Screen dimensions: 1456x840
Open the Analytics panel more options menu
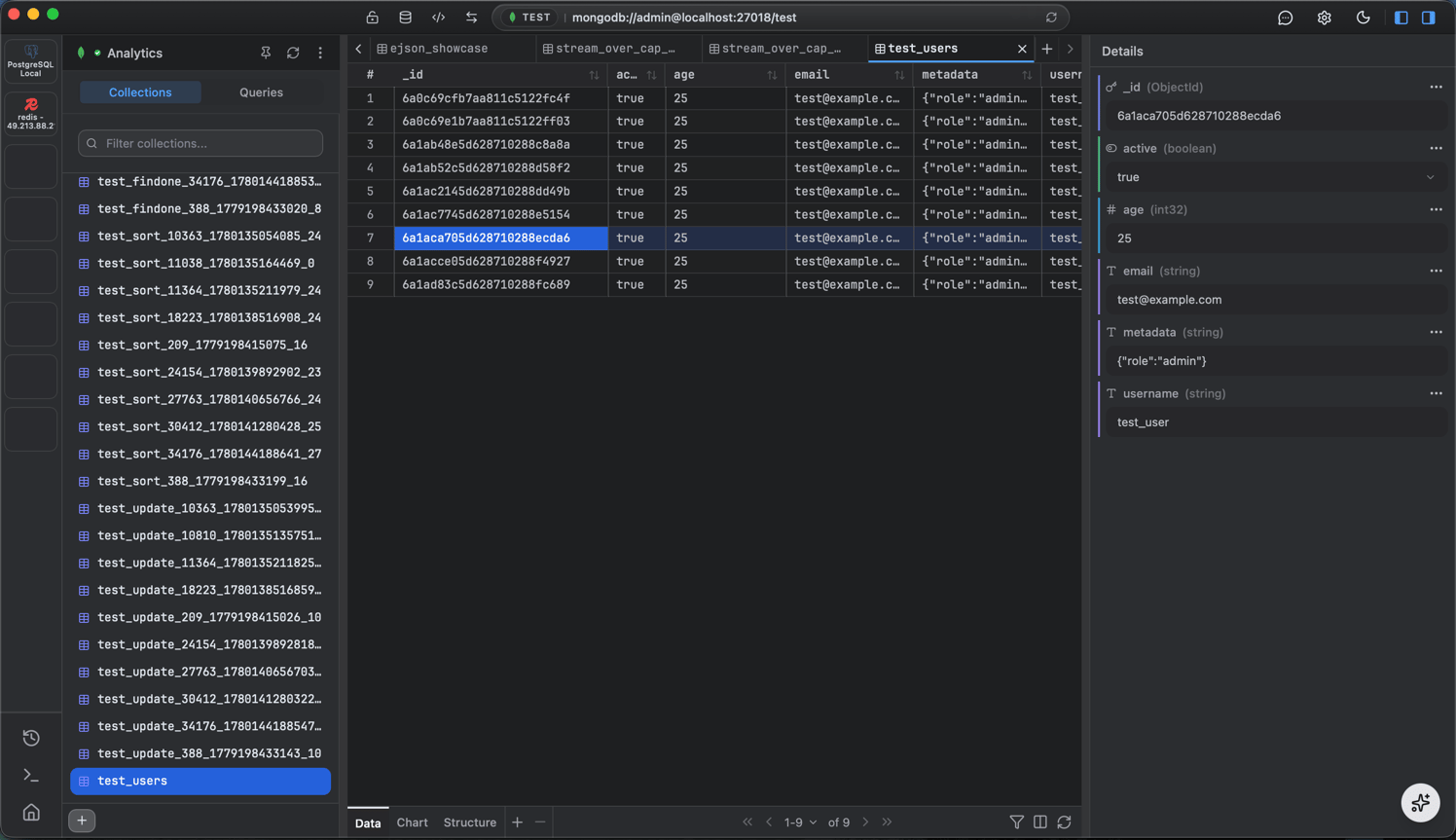coord(320,54)
